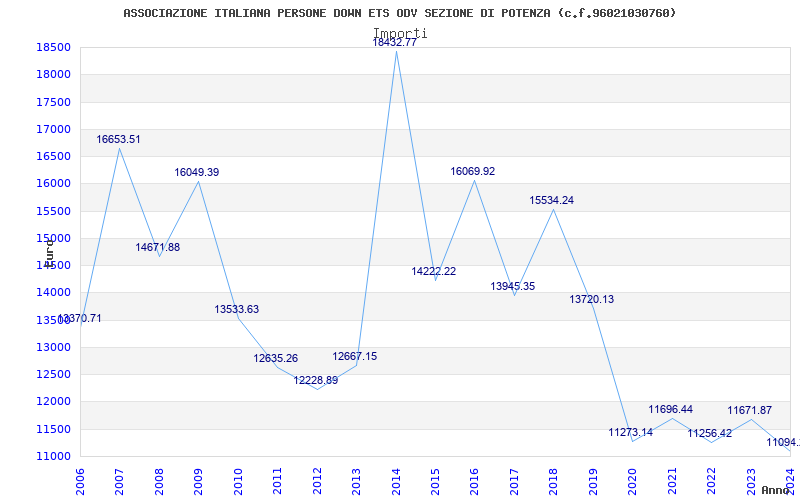800x500 pixels.
Task: Select the 13533.63 data label
Action: click(x=237, y=309)
